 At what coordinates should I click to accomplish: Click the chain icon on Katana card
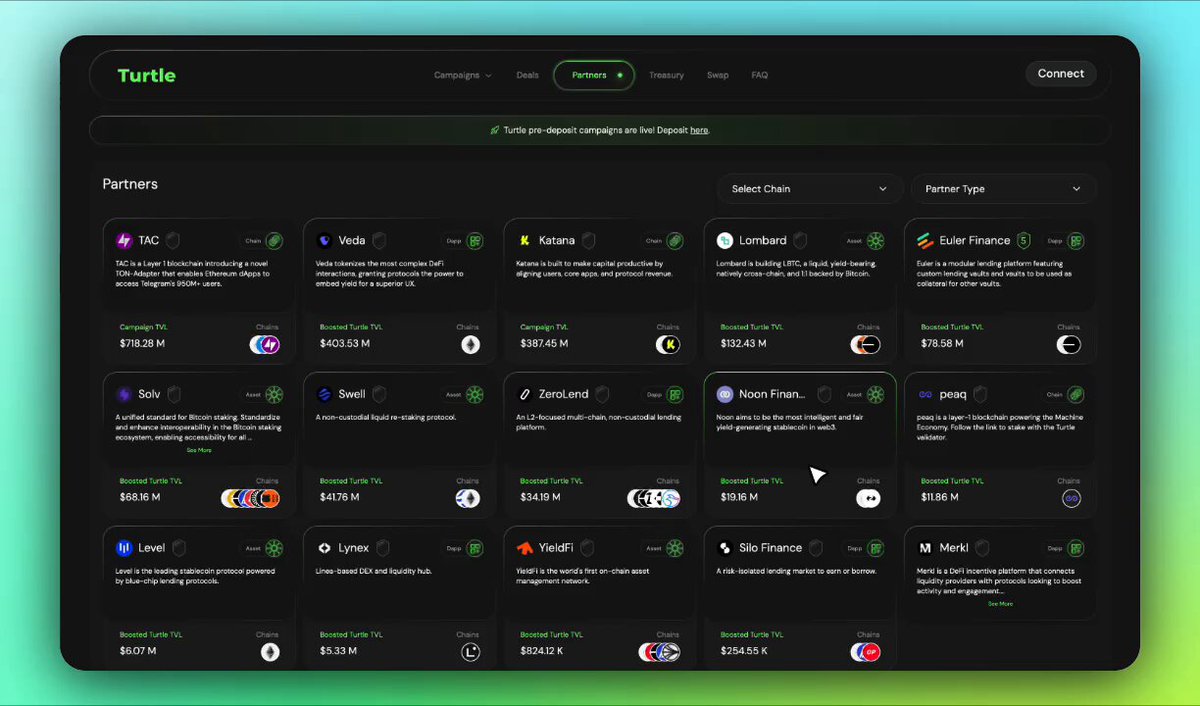(668, 345)
